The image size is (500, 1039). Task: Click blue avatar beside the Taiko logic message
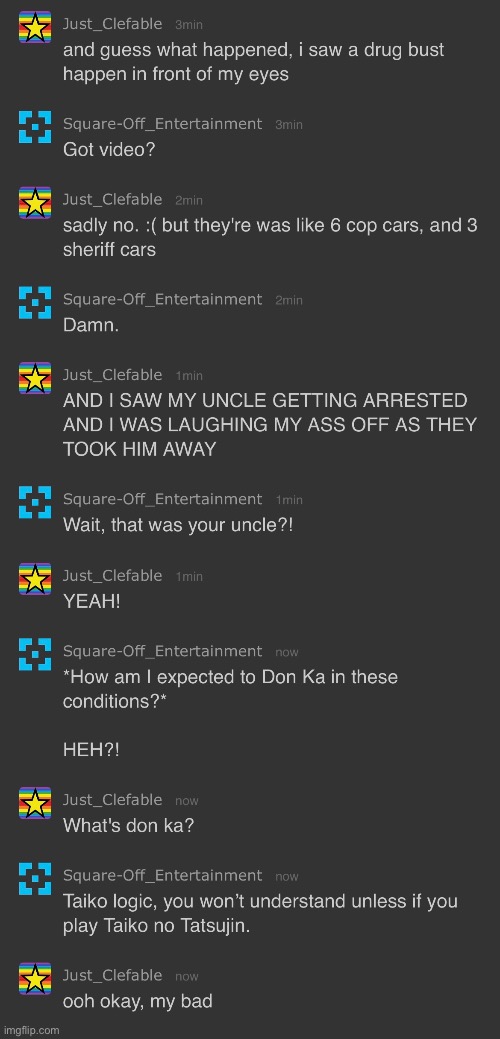34,879
